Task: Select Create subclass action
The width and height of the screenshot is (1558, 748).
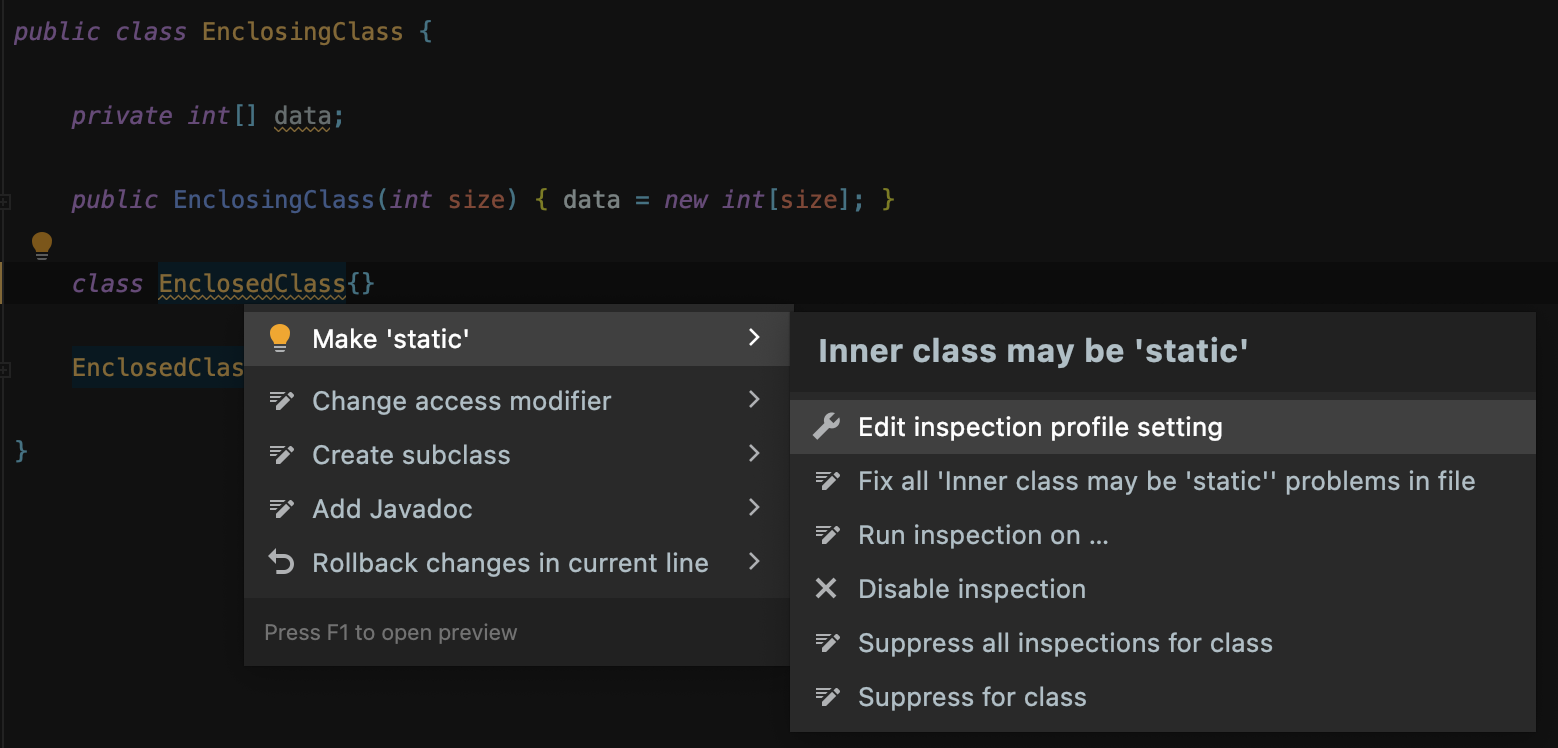Action: (x=517, y=455)
